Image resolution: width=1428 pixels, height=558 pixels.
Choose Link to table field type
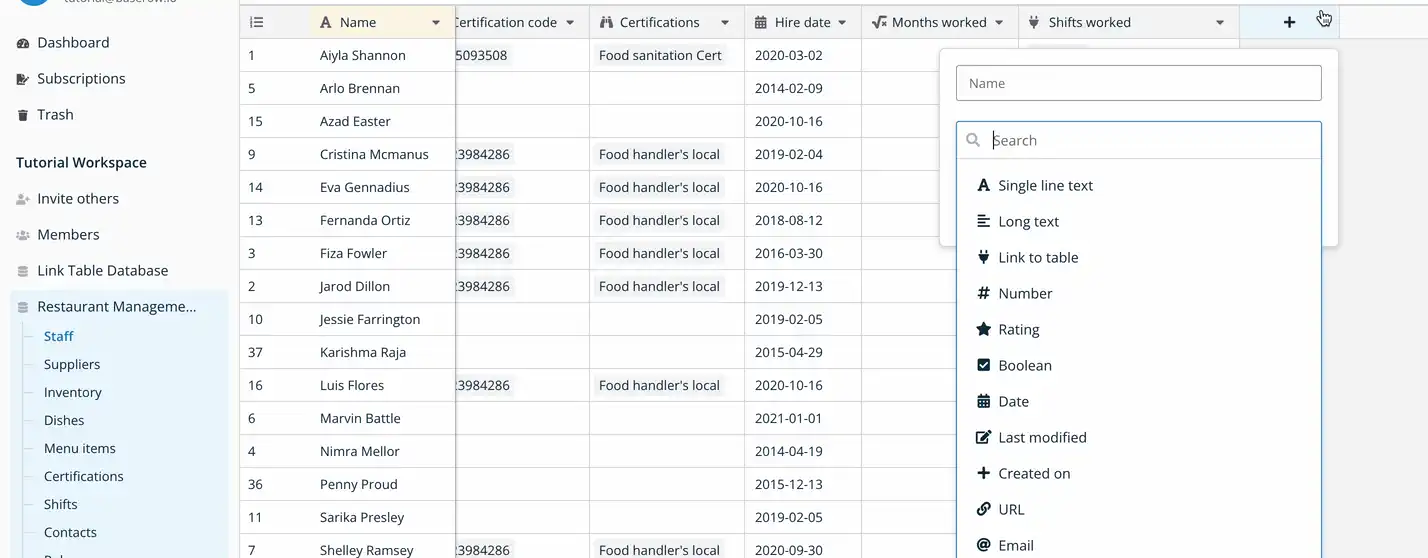[1139, 258]
